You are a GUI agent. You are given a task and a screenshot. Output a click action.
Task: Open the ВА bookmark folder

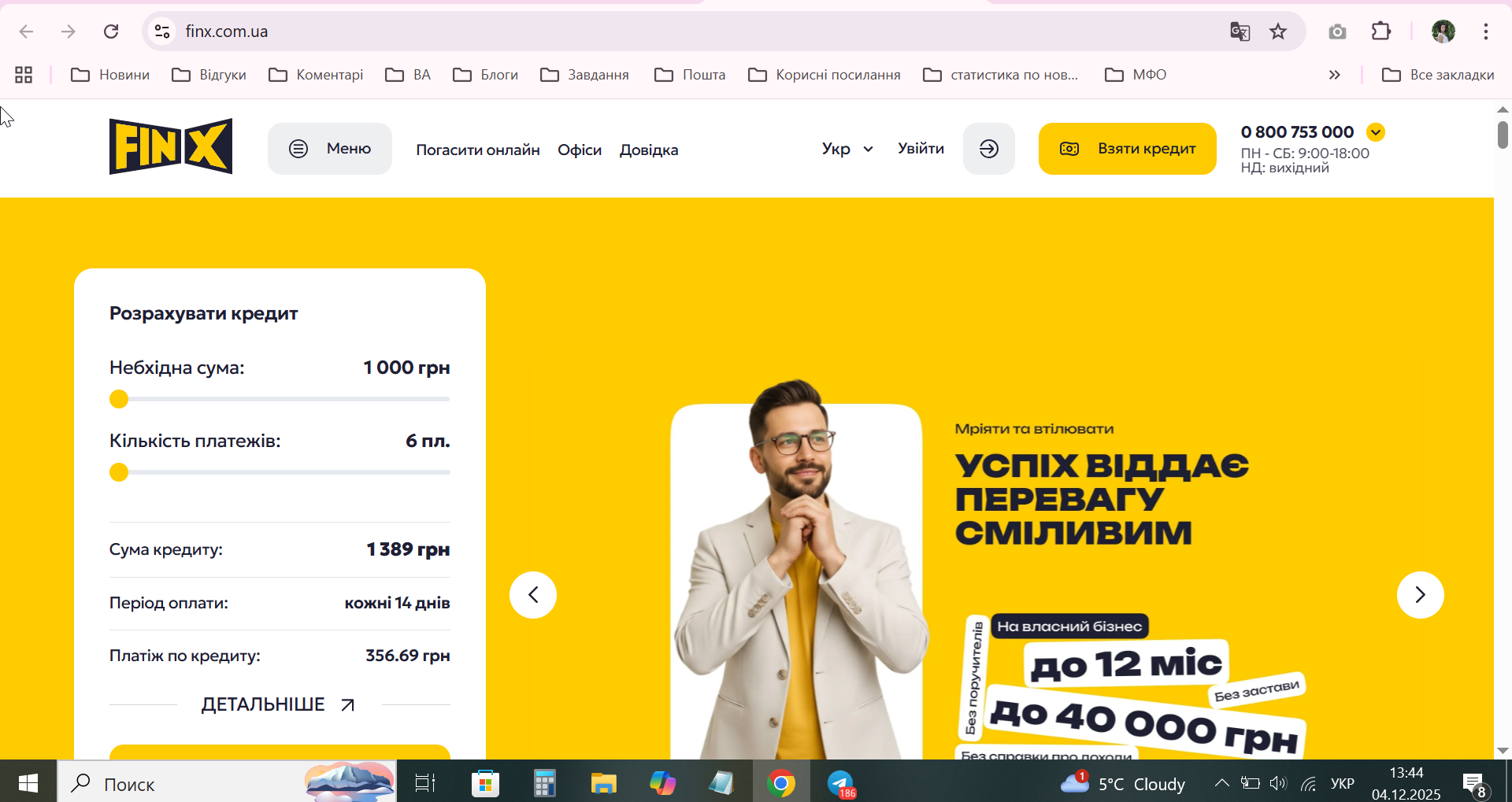[x=408, y=75]
